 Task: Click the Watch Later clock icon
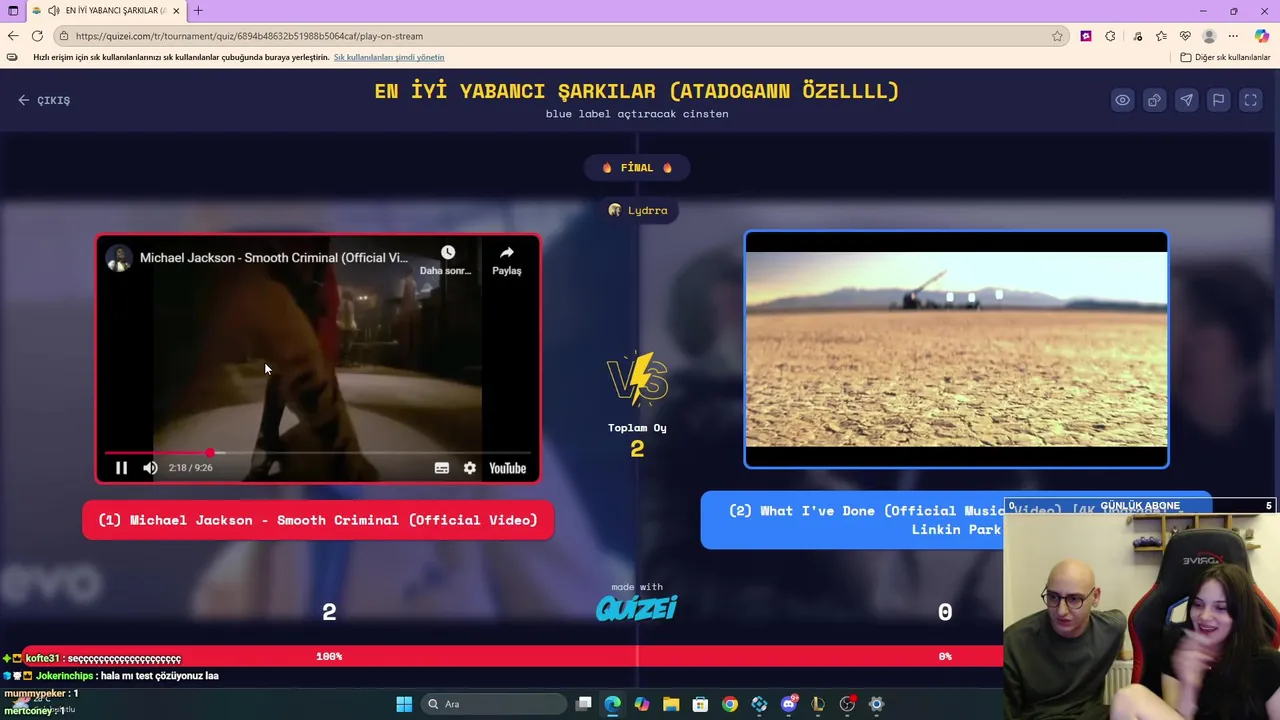tap(447, 253)
